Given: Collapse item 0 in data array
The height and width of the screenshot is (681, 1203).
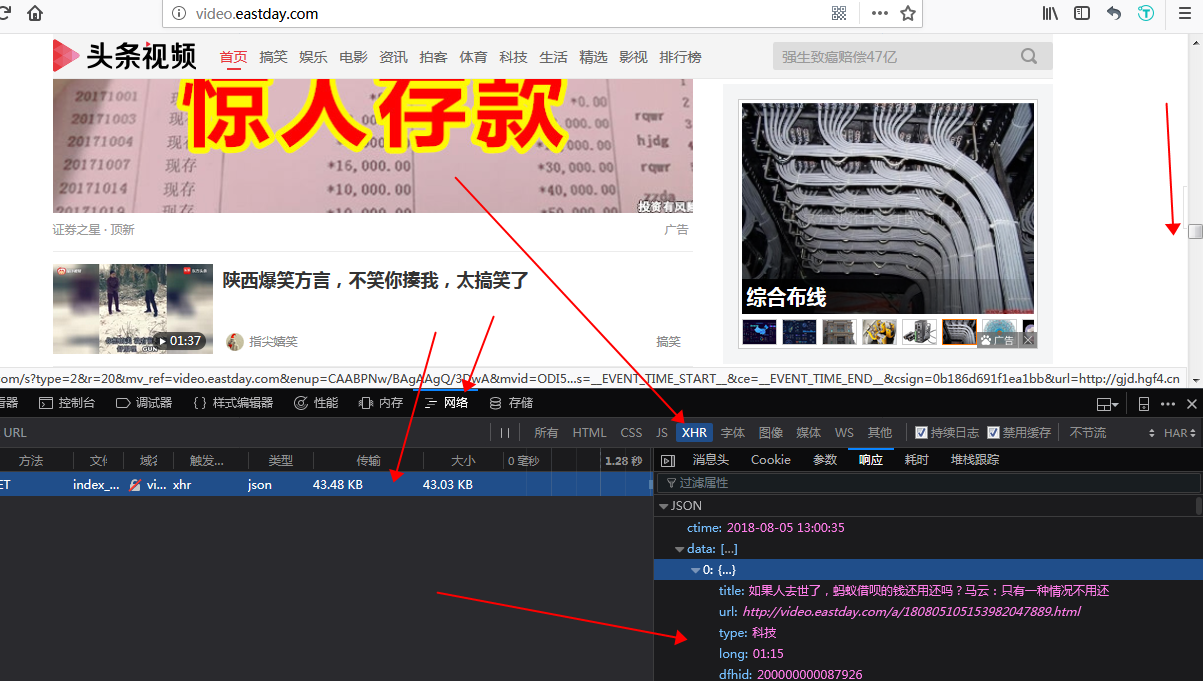Looking at the screenshot, I should [x=696, y=570].
